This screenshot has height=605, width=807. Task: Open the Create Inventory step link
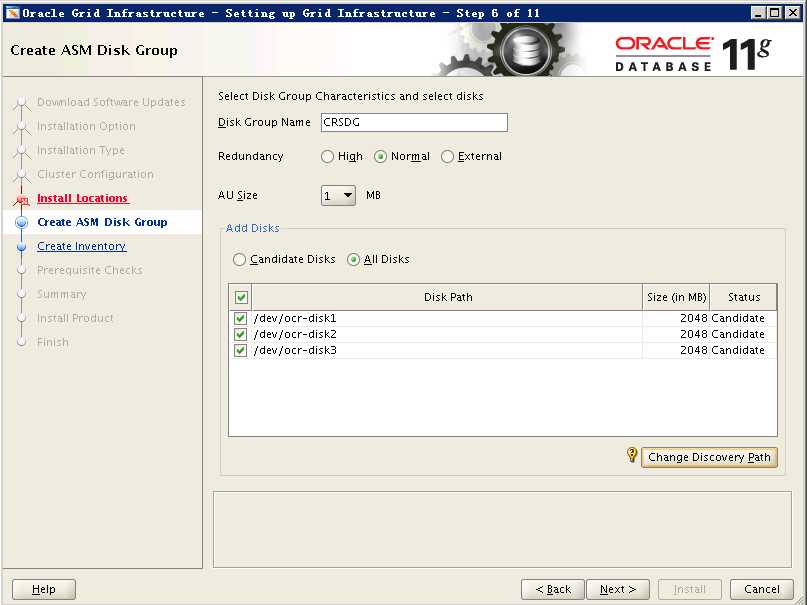81,246
